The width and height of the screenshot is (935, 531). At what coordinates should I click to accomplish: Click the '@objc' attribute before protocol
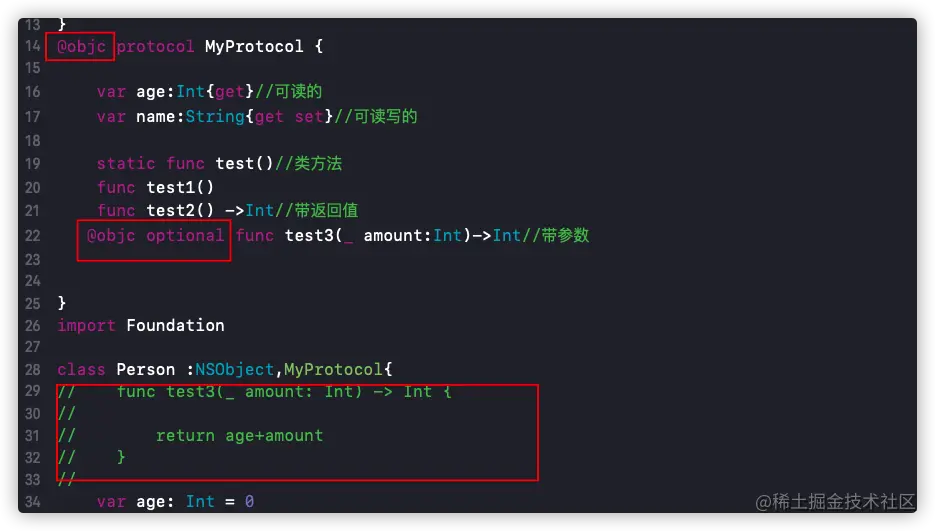point(81,47)
